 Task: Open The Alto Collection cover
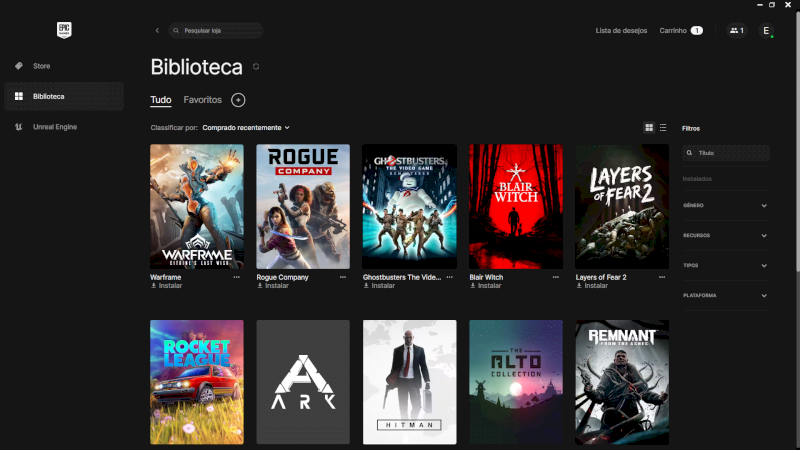[516, 382]
